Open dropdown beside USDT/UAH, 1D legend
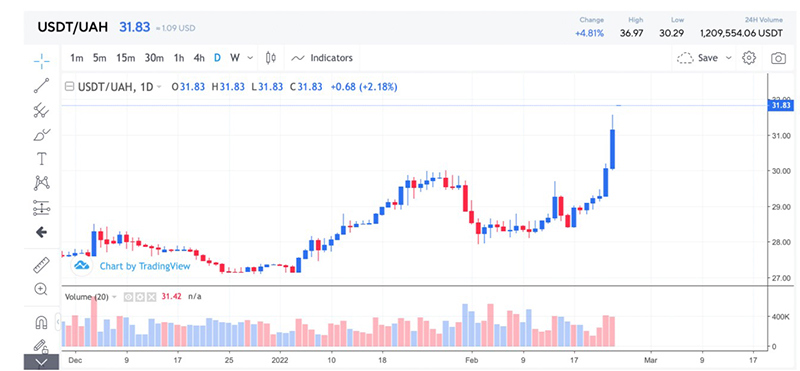Screen dimensions: 800x371 (x=159, y=87)
